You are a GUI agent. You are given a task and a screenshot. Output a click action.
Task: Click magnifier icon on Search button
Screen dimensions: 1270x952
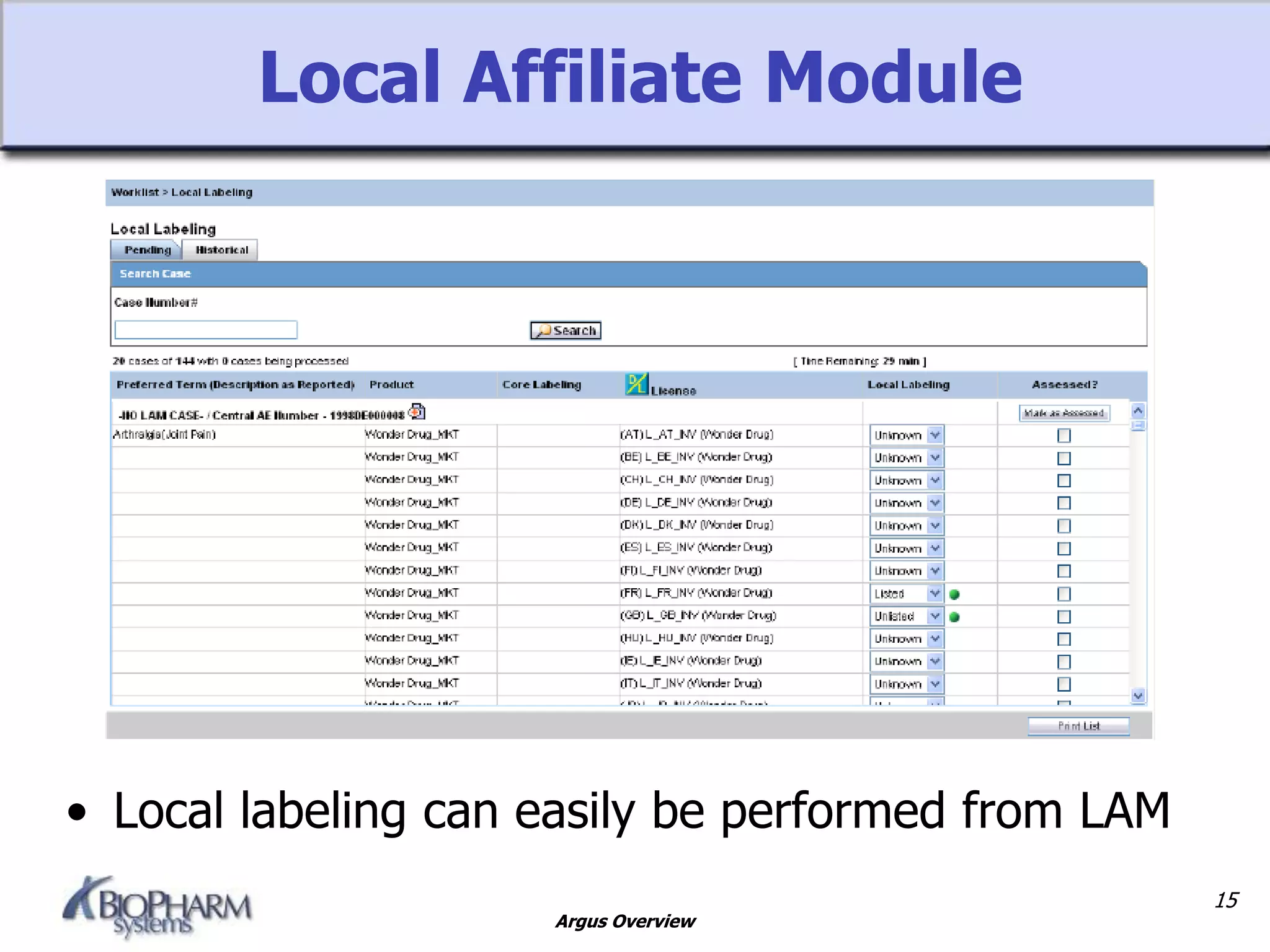[543, 330]
